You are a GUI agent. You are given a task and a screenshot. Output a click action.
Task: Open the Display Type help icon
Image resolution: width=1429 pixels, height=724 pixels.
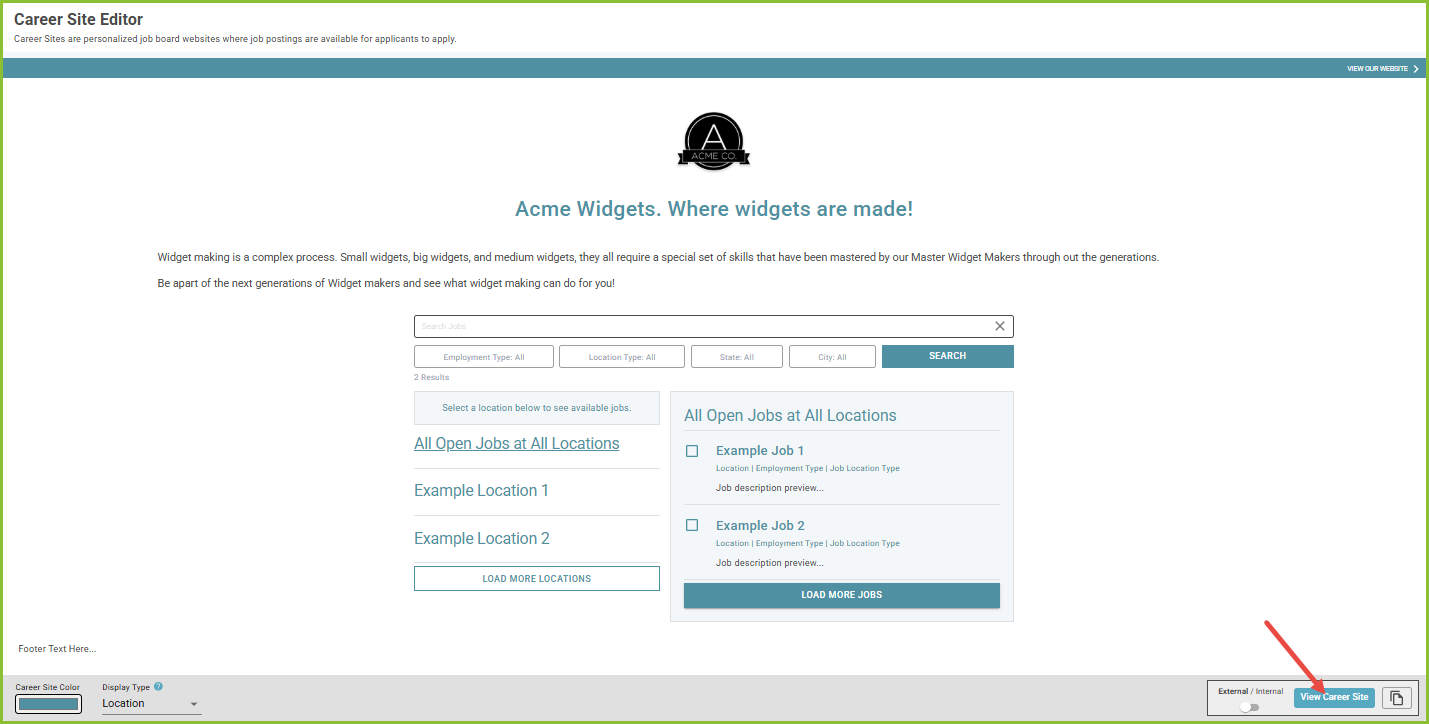(x=159, y=687)
